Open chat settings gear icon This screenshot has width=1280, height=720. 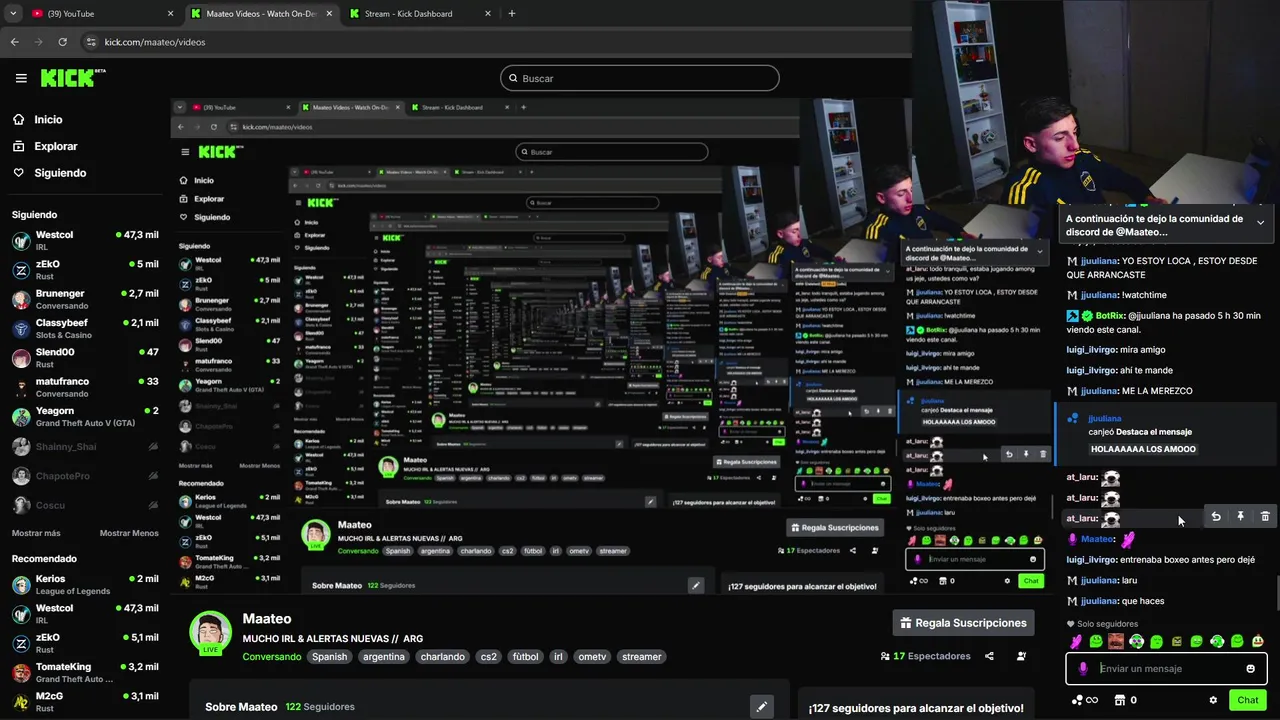[x=1213, y=700]
